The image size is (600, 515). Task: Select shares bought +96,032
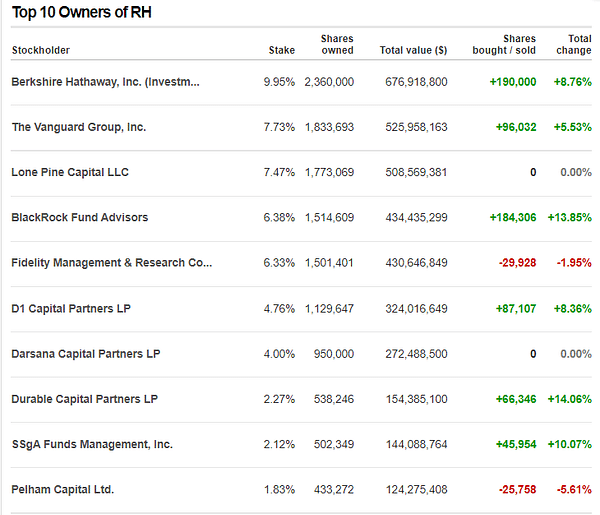pos(516,127)
